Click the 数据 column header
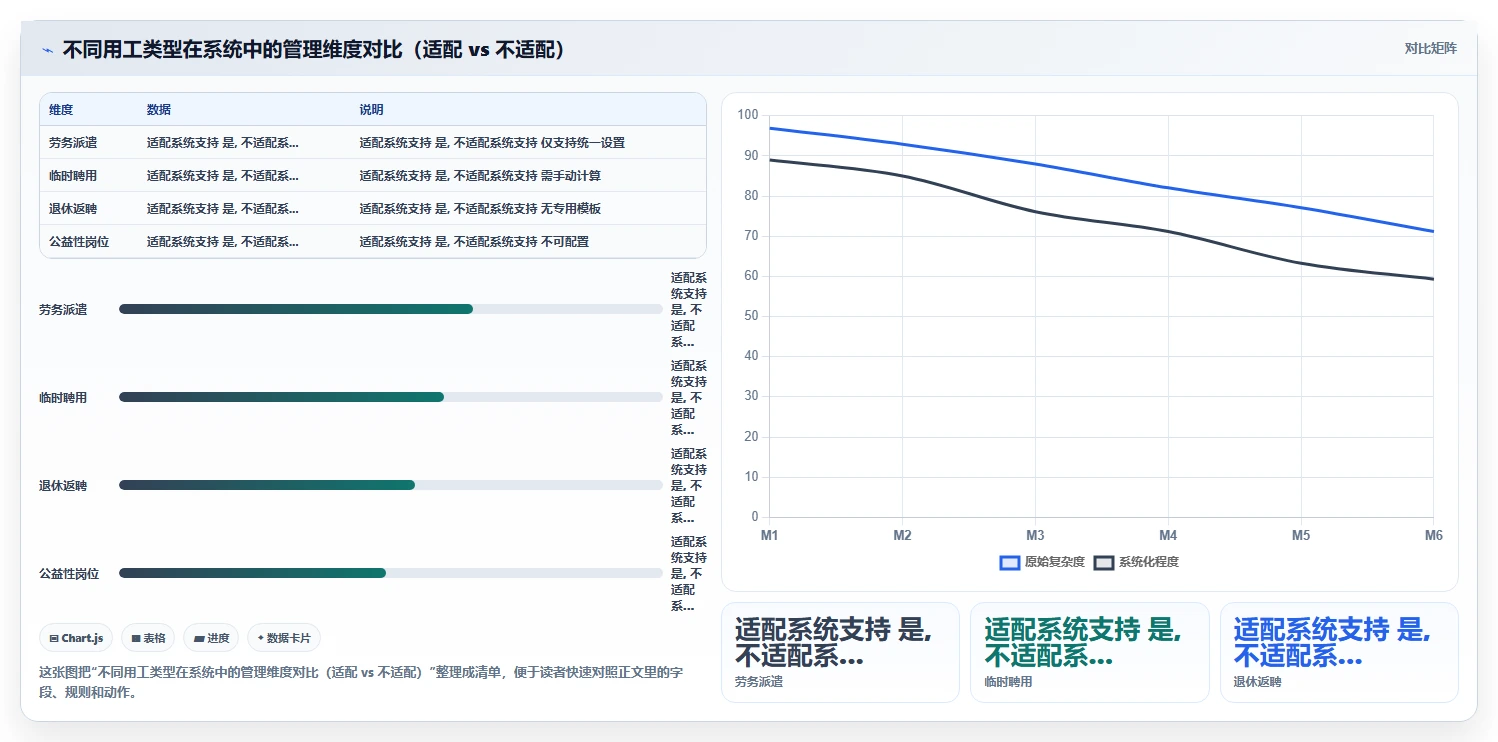The height and width of the screenshot is (742, 1498). tap(159, 110)
